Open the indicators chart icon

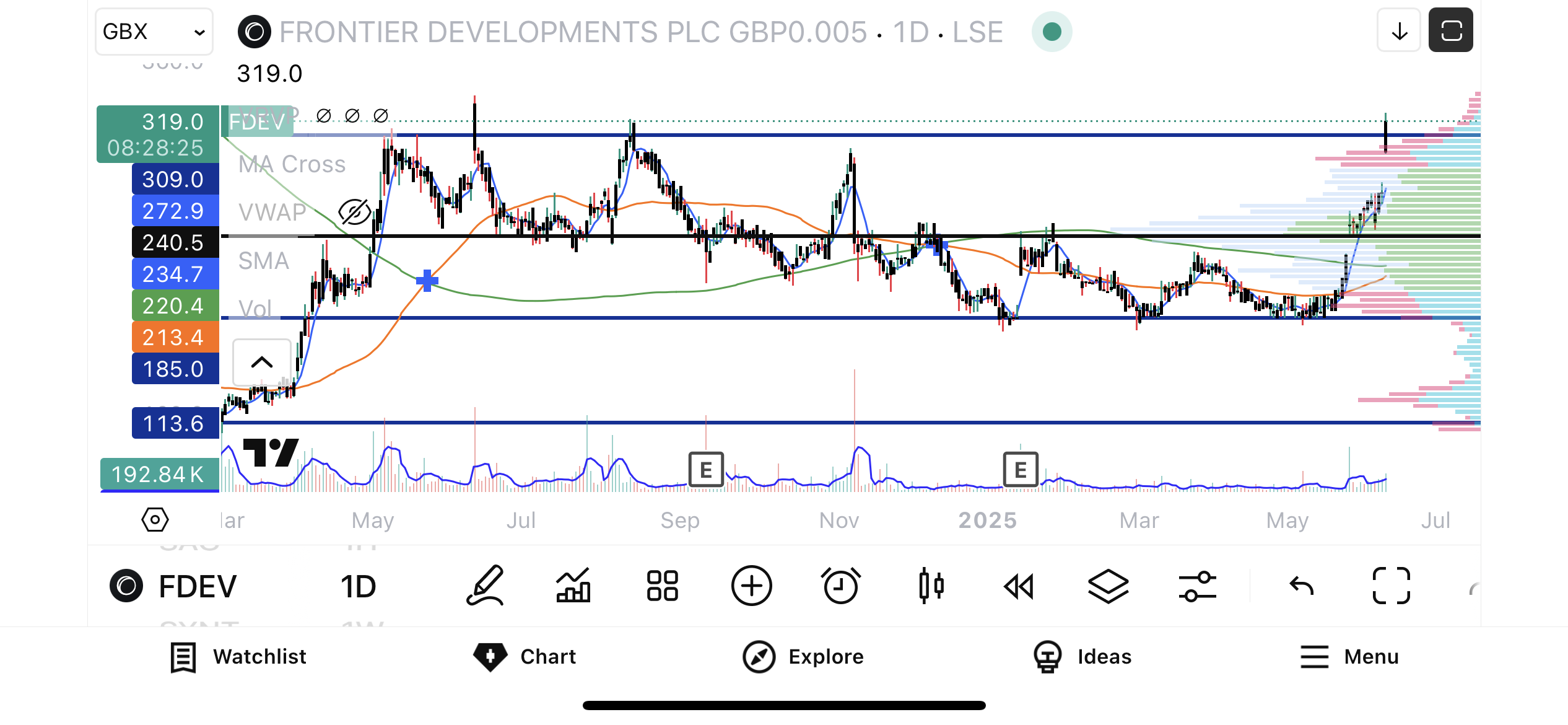573,586
